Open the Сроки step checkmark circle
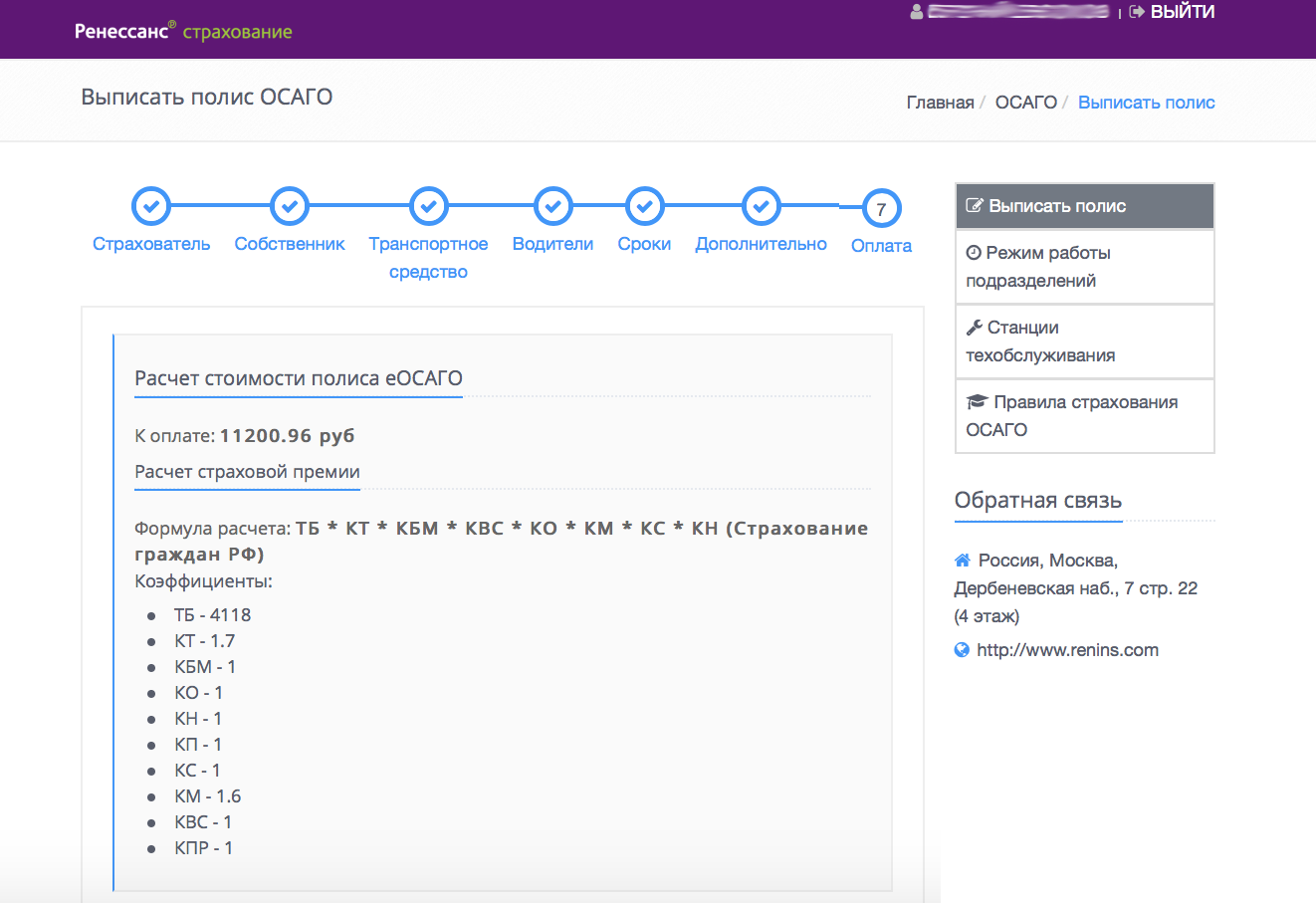This screenshot has width=1316, height=903. (644, 207)
